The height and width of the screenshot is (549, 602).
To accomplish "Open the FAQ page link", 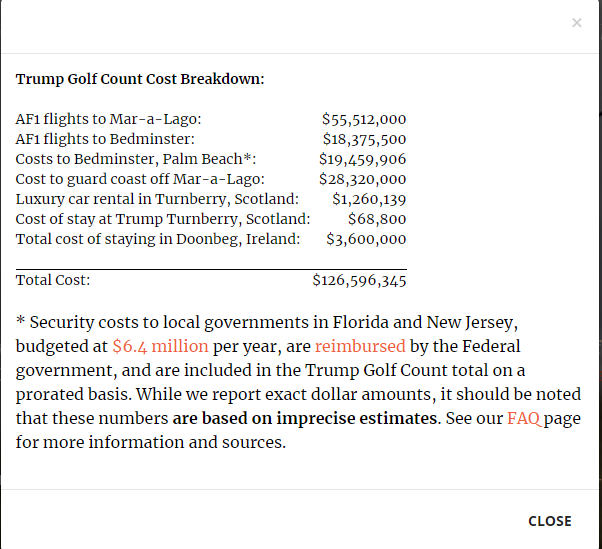I will (x=524, y=418).
